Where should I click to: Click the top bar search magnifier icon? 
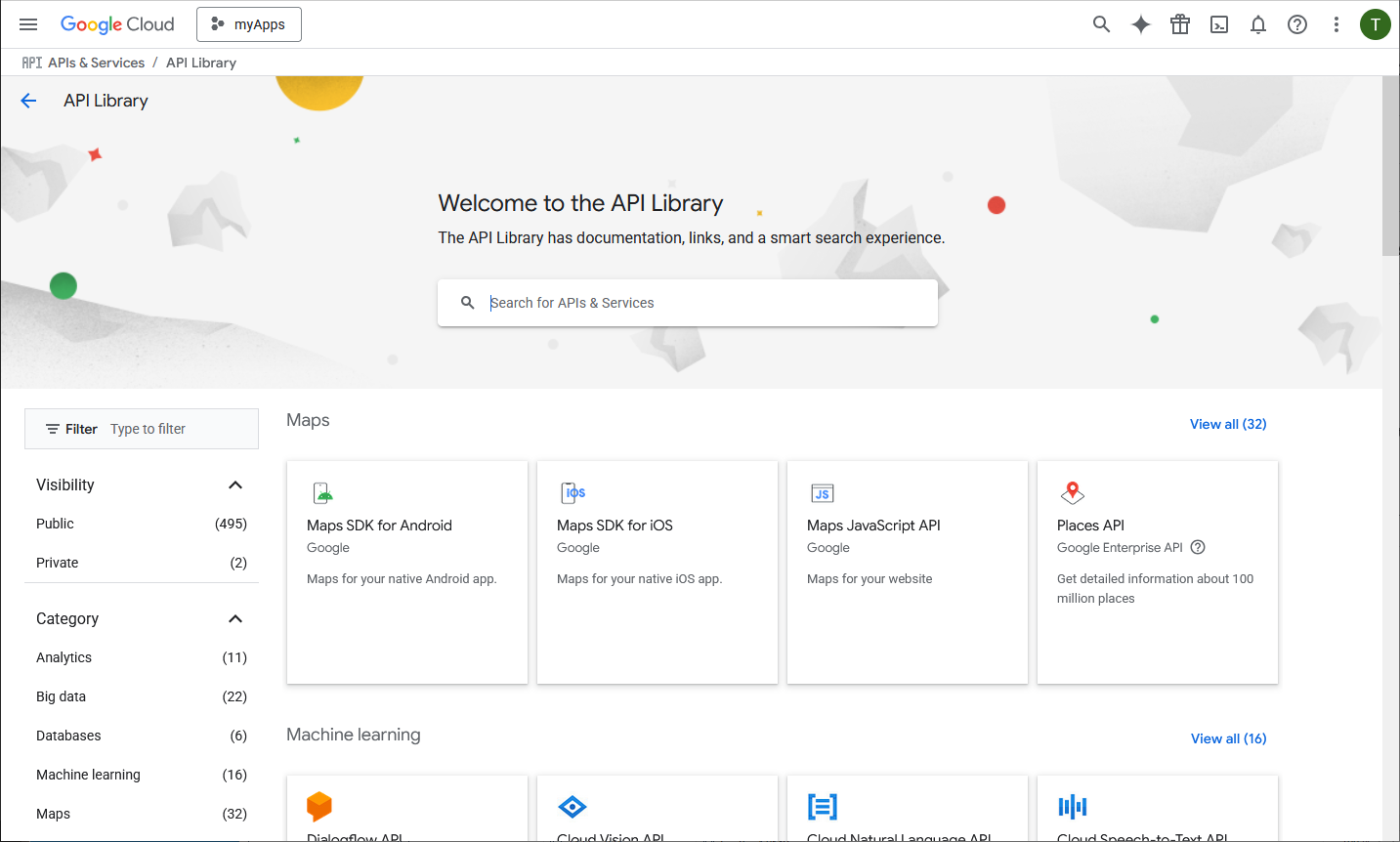coord(1101,24)
